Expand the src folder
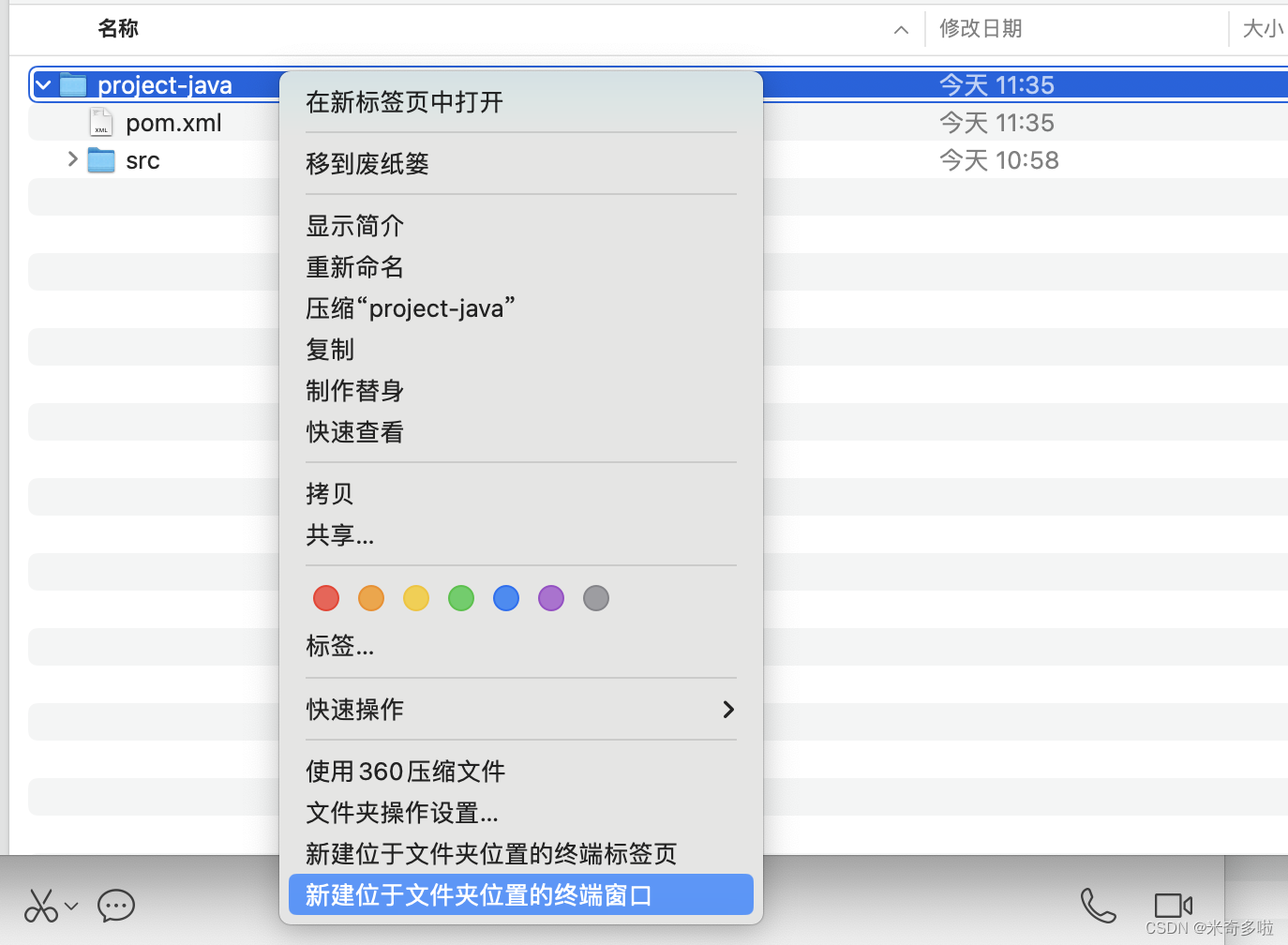 click(72, 159)
